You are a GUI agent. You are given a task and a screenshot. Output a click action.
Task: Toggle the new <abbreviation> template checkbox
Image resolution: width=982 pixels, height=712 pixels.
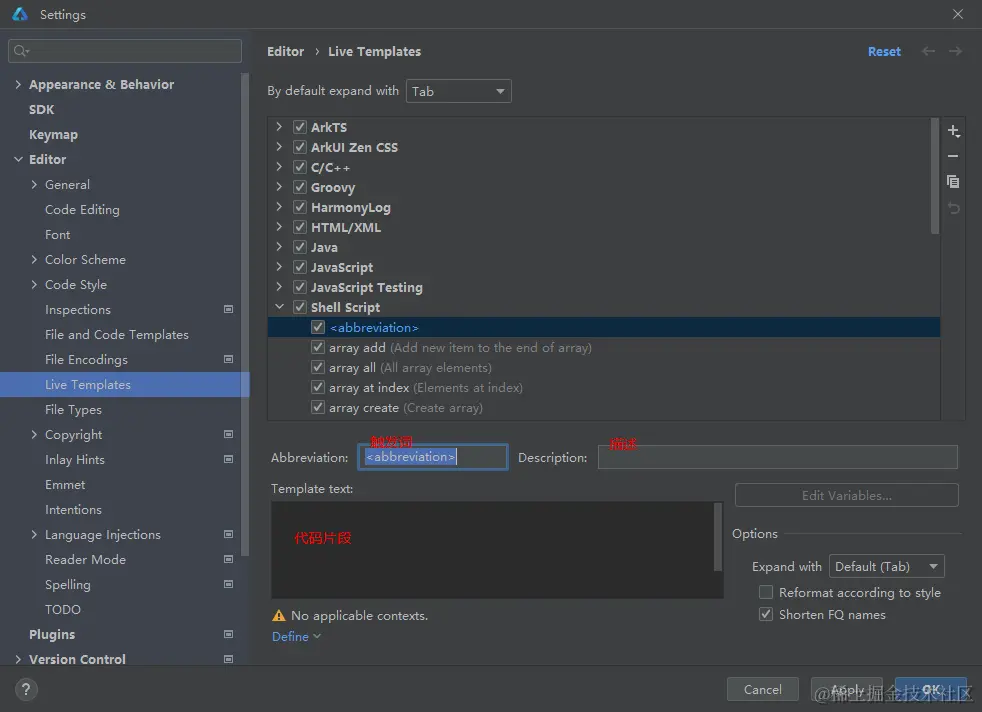pyautogui.click(x=318, y=328)
